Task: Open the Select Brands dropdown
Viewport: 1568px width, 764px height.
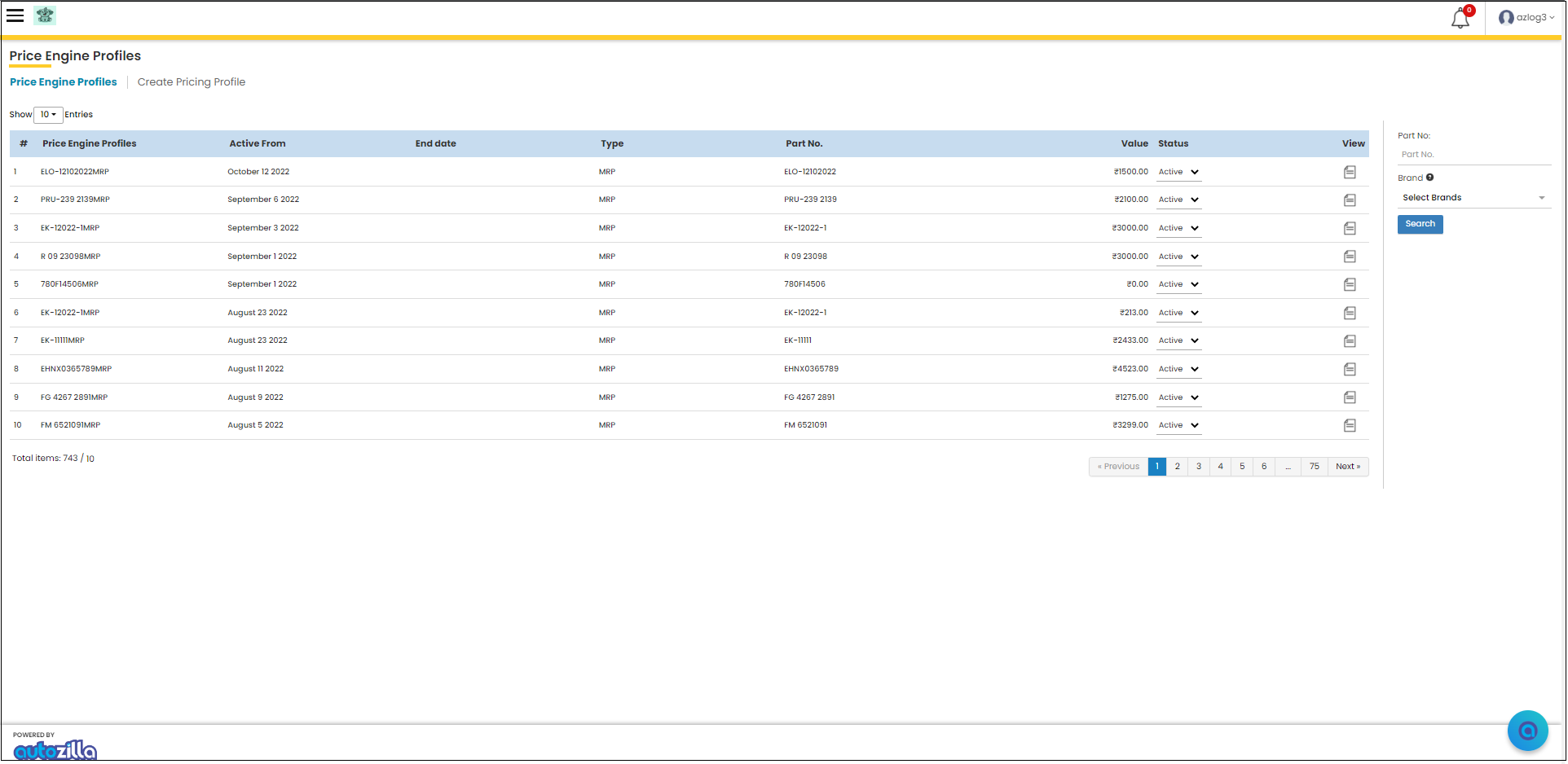Action: point(1473,198)
